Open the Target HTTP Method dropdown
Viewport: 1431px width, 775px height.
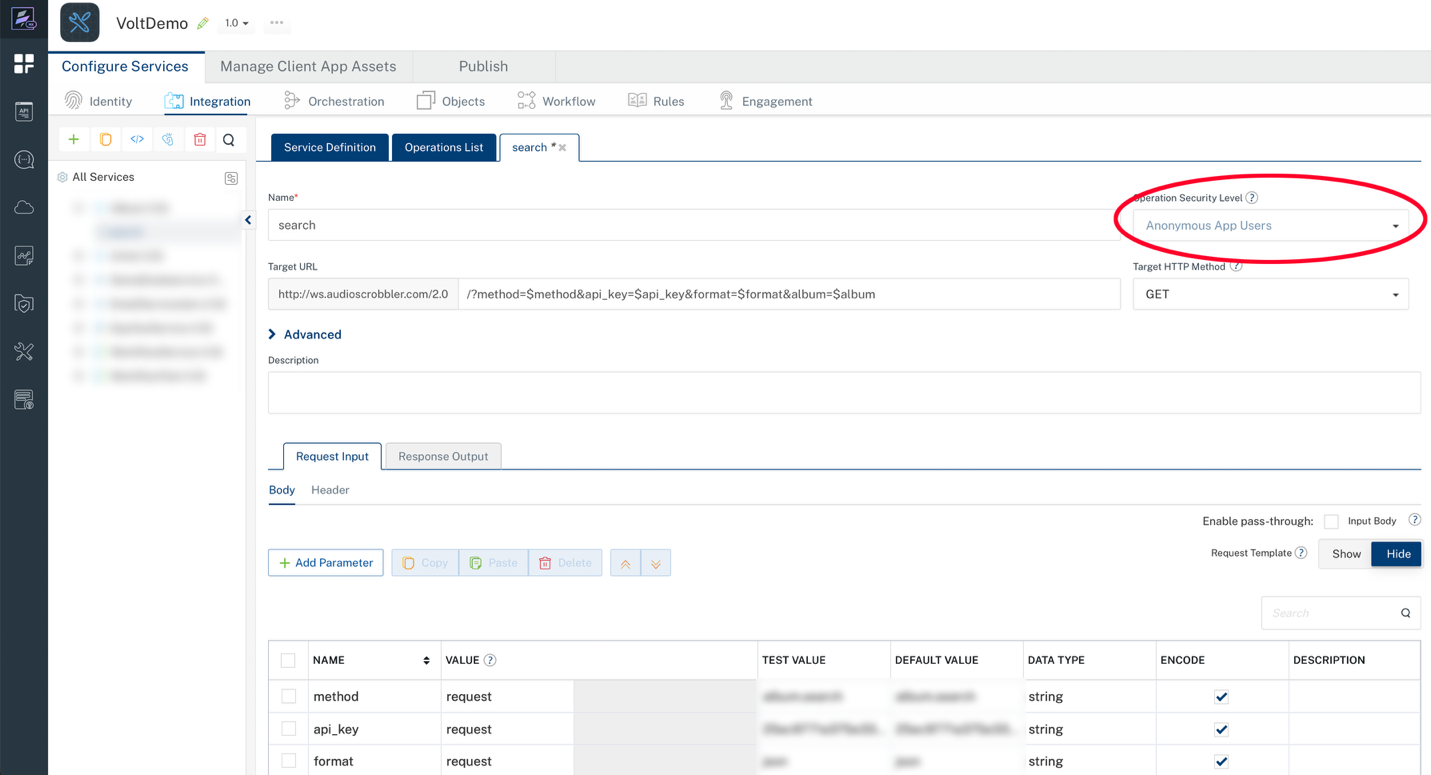pyautogui.click(x=1270, y=295)
